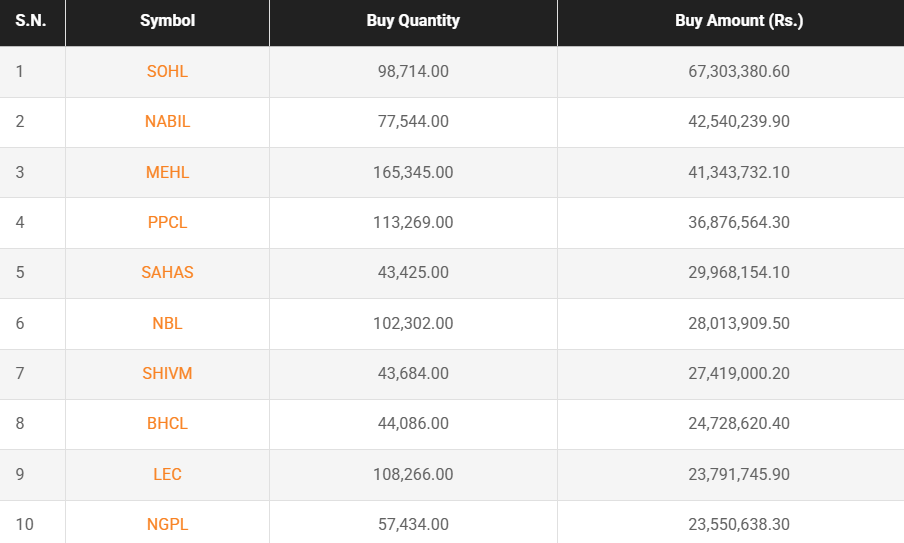Select the buy amount 67,303,380.60
Viewport: 904px width, 543px height.
(x=739, y=71)
